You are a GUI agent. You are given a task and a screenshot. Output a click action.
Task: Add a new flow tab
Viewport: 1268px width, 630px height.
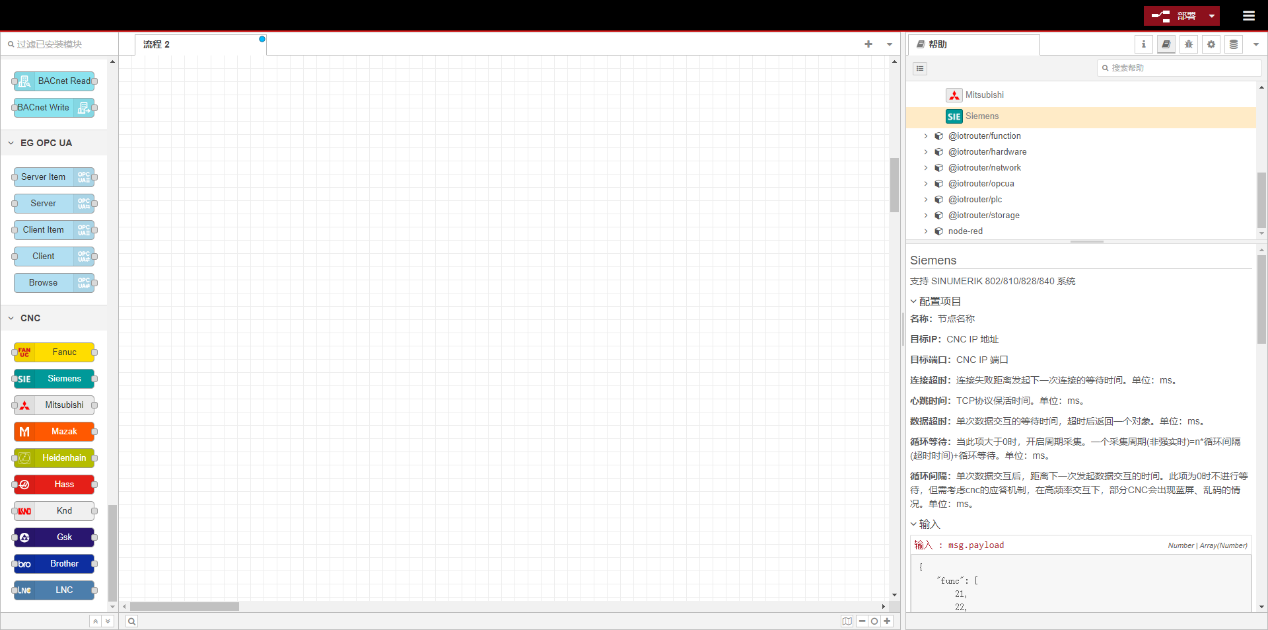coord(868,44)
